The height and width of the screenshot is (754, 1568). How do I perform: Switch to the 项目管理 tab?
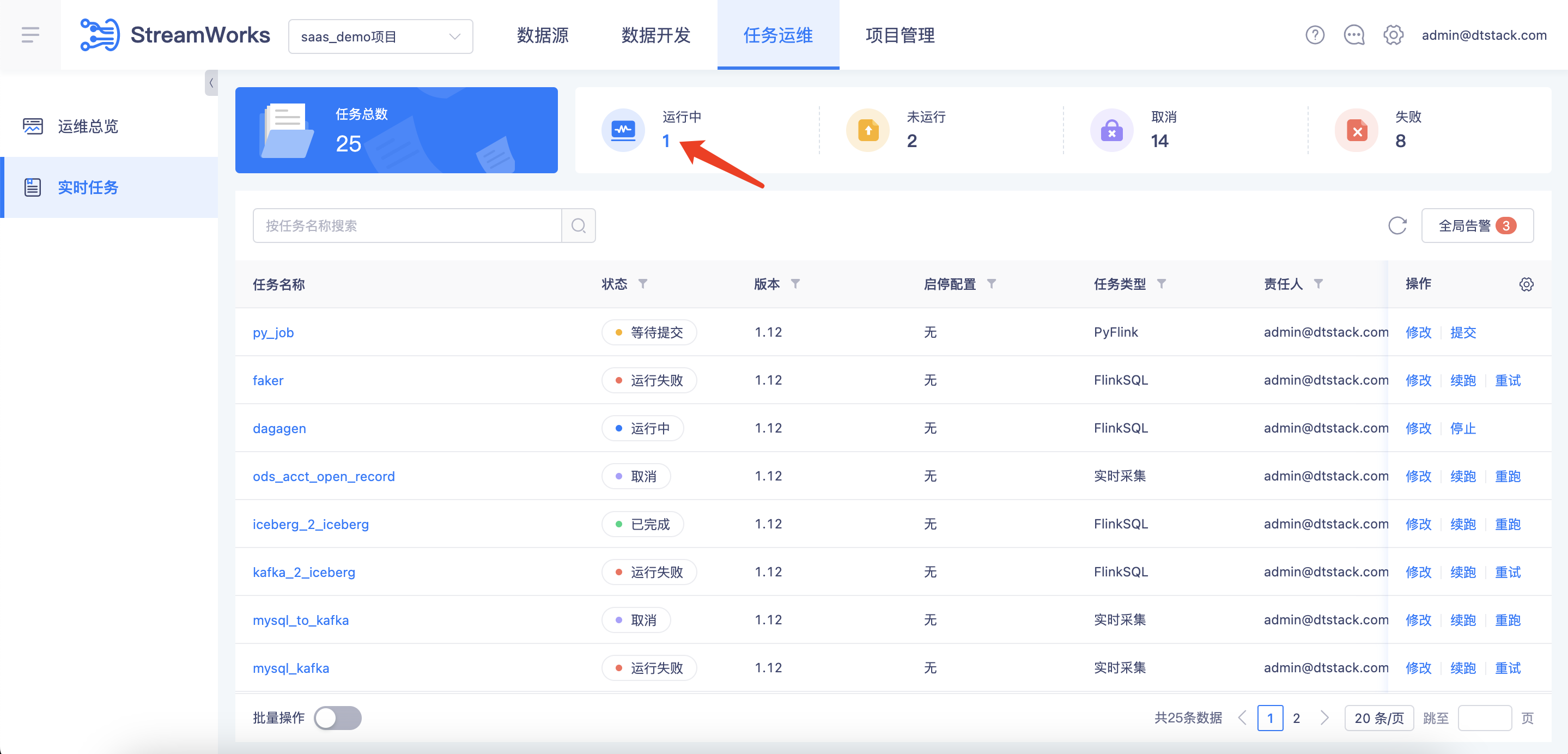(x=900, y=35)
